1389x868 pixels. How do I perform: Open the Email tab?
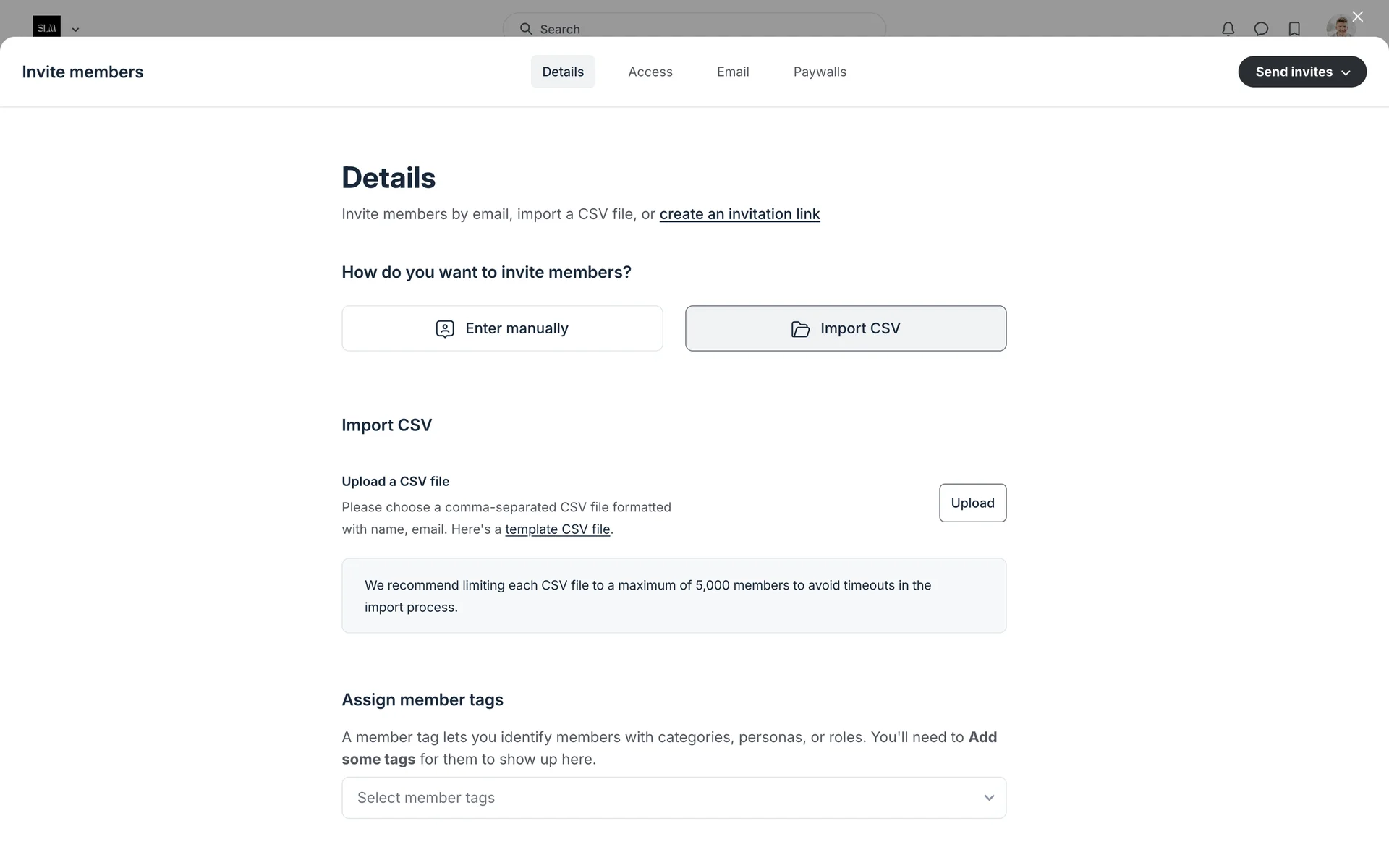[733, 72]
